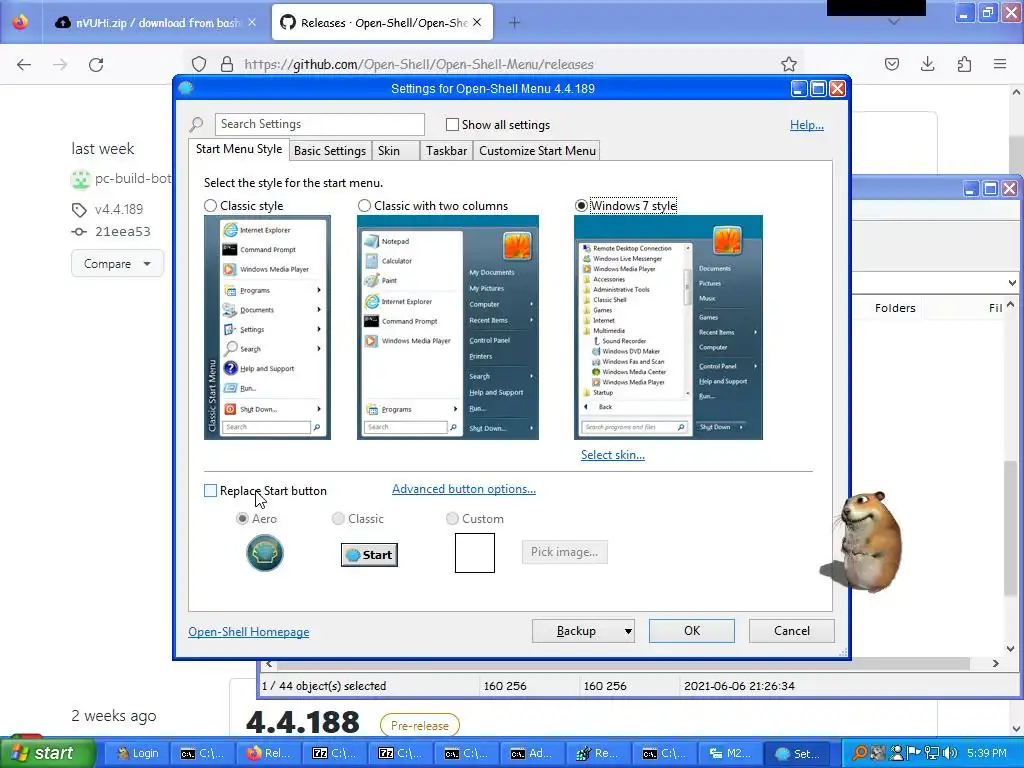Close the nVUHi.zip tab
The height and width of the screenshot is (768, 1024).
[x=252, y=22]
